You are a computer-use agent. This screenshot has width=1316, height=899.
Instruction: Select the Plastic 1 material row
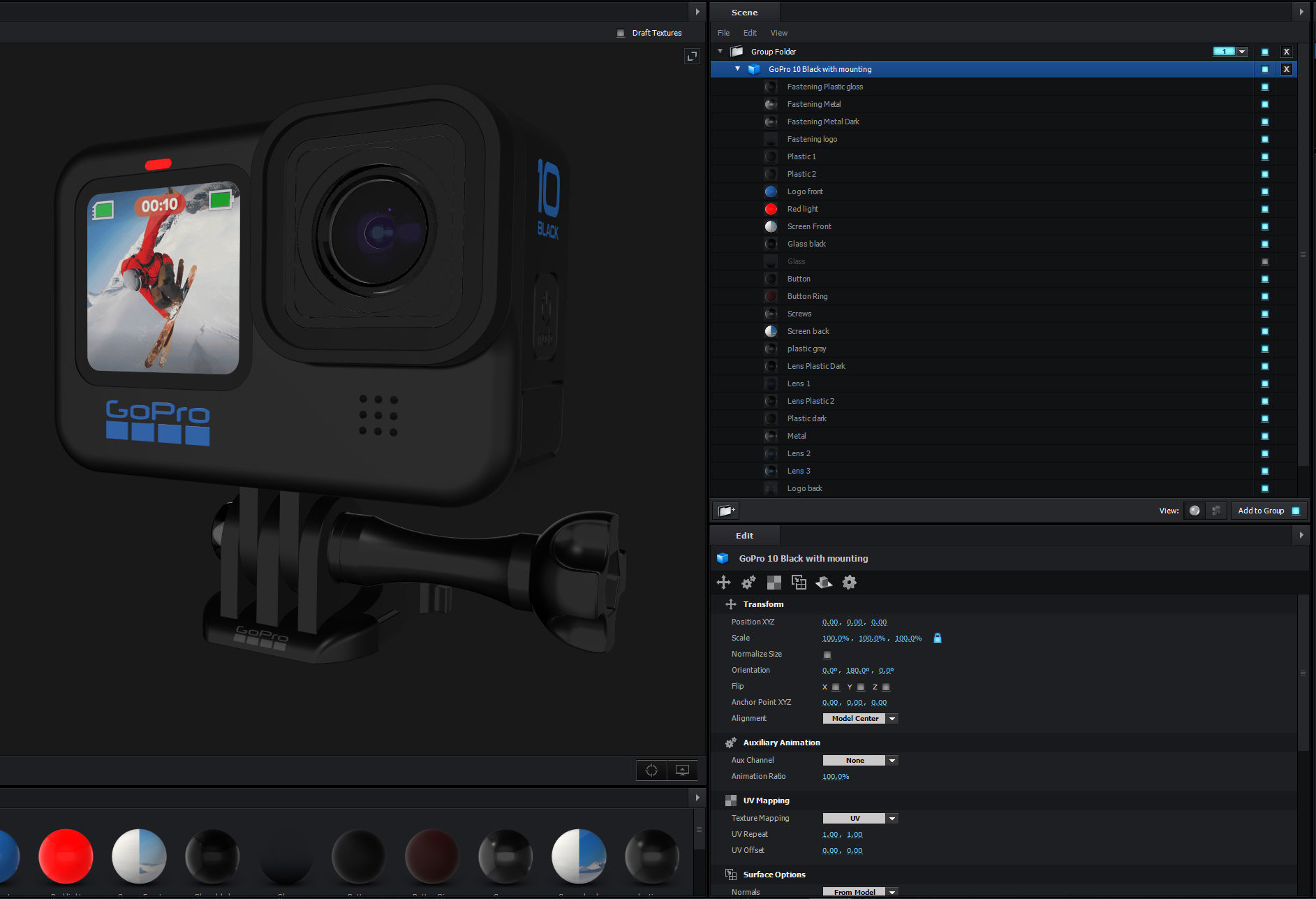click(1003, 156)
